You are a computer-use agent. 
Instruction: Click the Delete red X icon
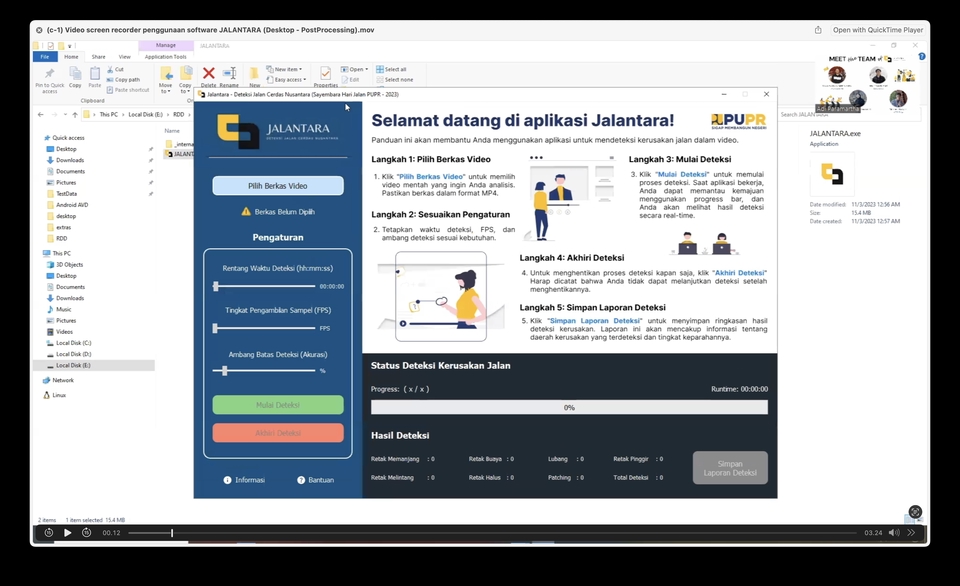click(x=209, y=73)
